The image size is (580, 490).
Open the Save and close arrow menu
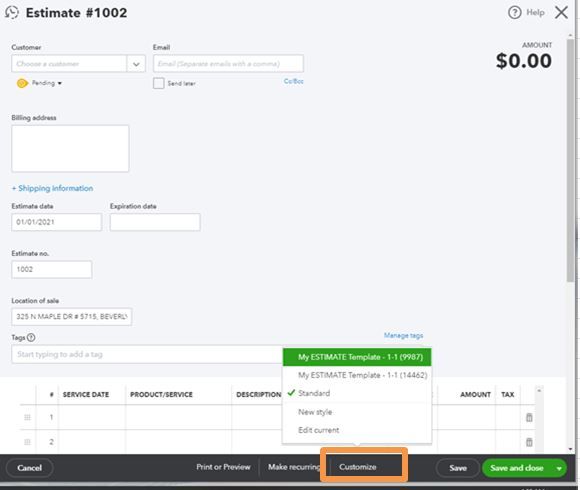pyautogui.click(x=559, y=468)
